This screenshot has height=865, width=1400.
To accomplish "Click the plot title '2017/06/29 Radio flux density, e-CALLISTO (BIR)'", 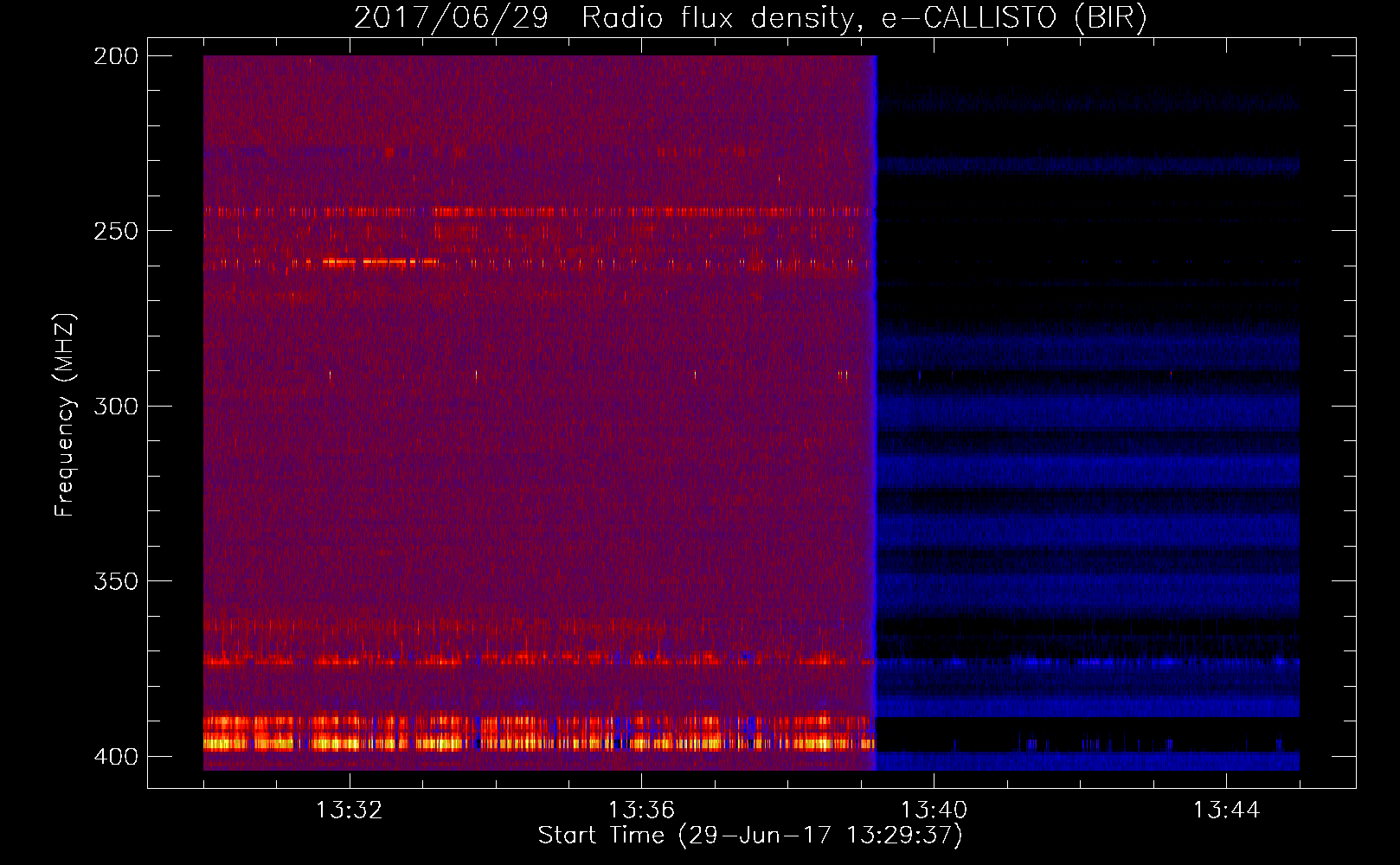I will pyautogui.click(x=750, y=17).
